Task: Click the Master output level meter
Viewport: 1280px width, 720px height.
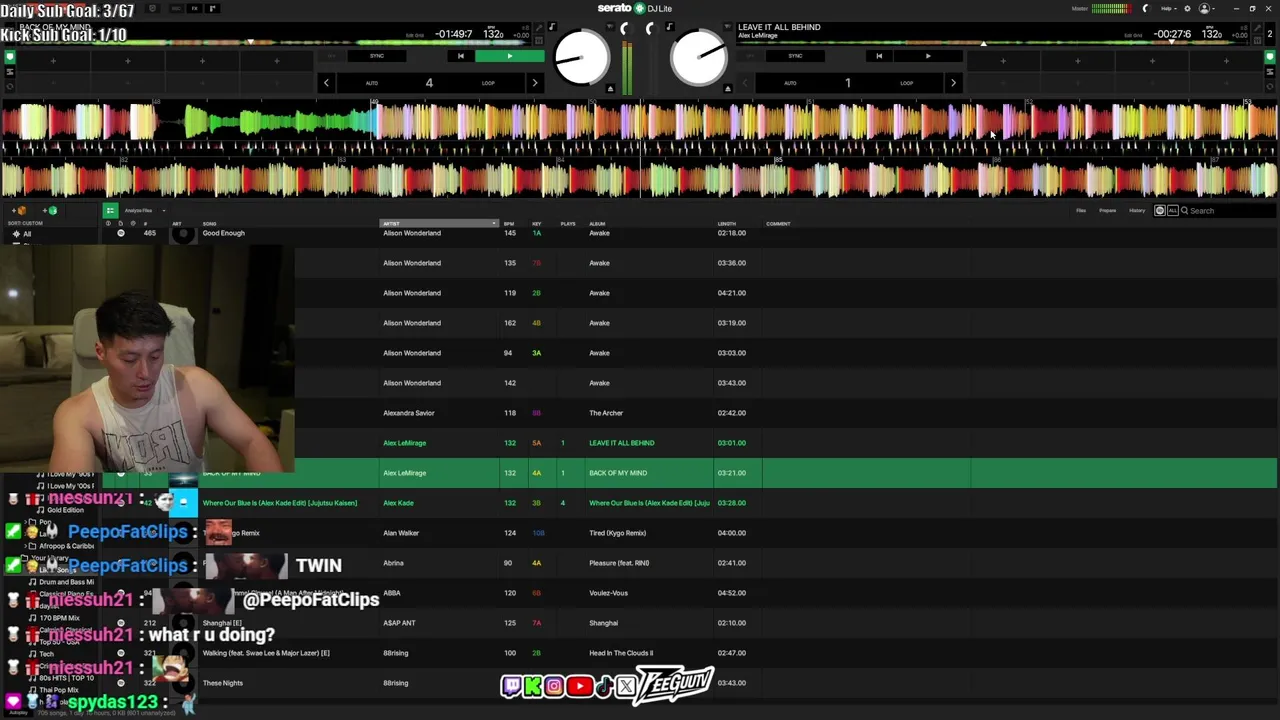Action: click(1111, 8)
